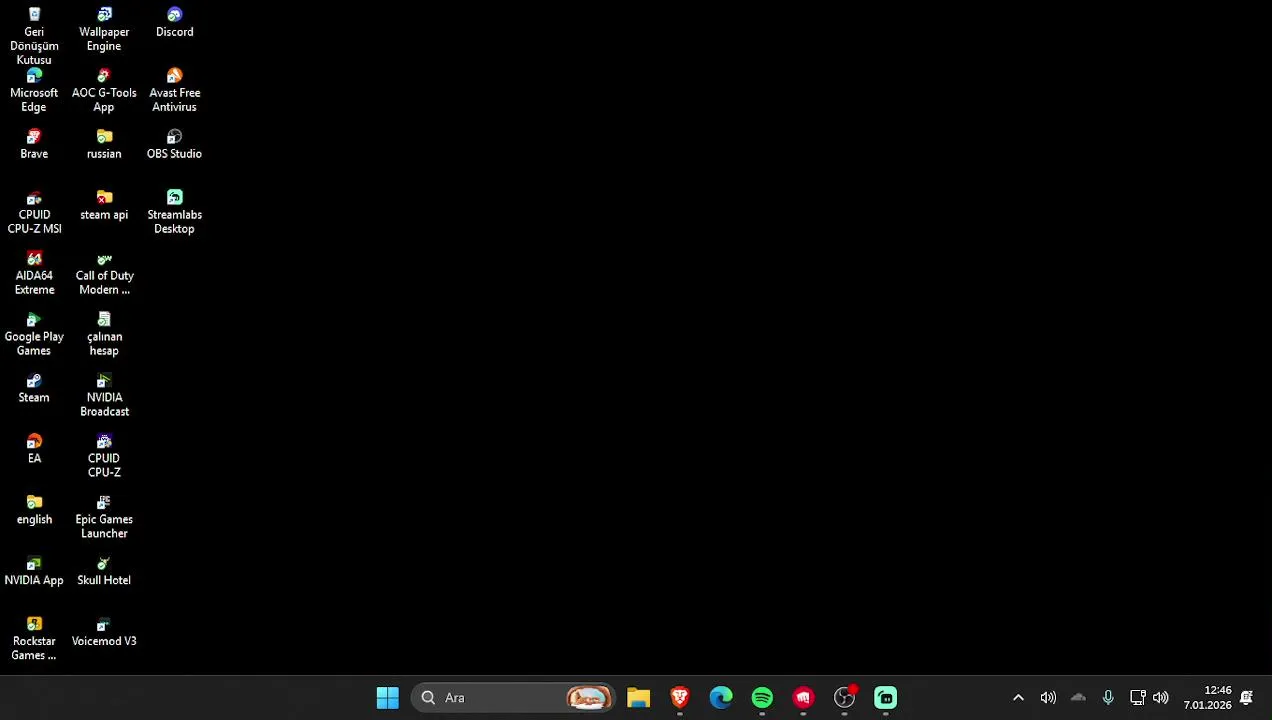The width and height of the screenshot is (1272, 720).
Task: Select the CPUID CPU-Z shortcut
Action: 104,456
